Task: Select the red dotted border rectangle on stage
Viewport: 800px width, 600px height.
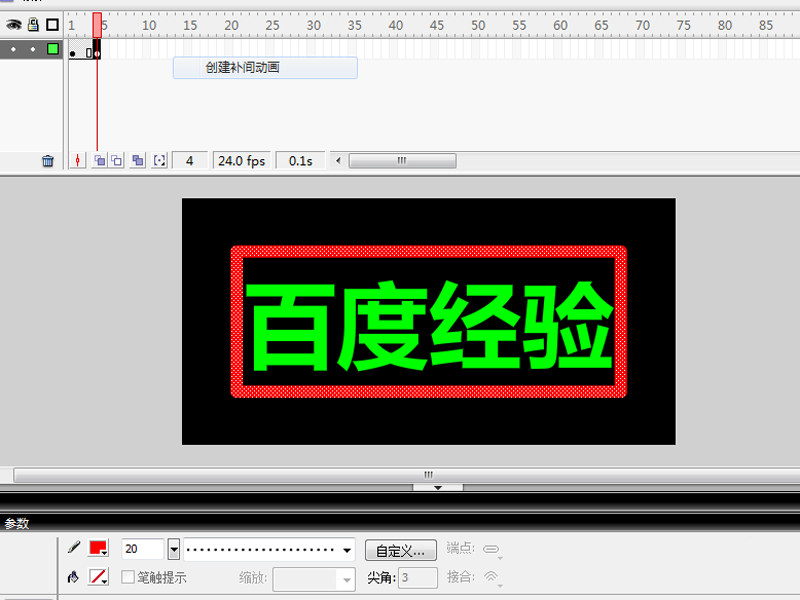Action: pos(429,252)
